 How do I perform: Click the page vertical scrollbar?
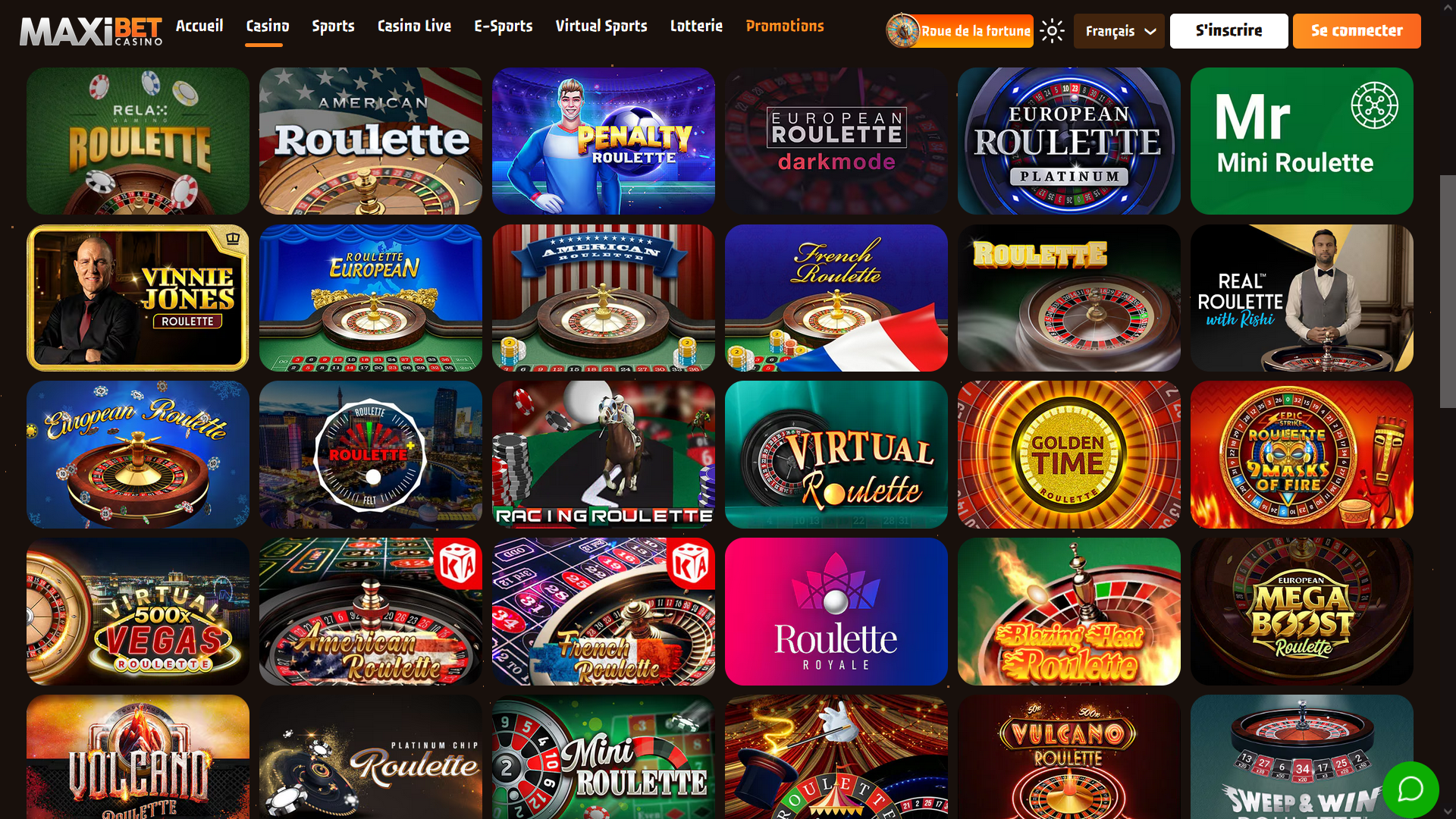[x=1448, y=292]
